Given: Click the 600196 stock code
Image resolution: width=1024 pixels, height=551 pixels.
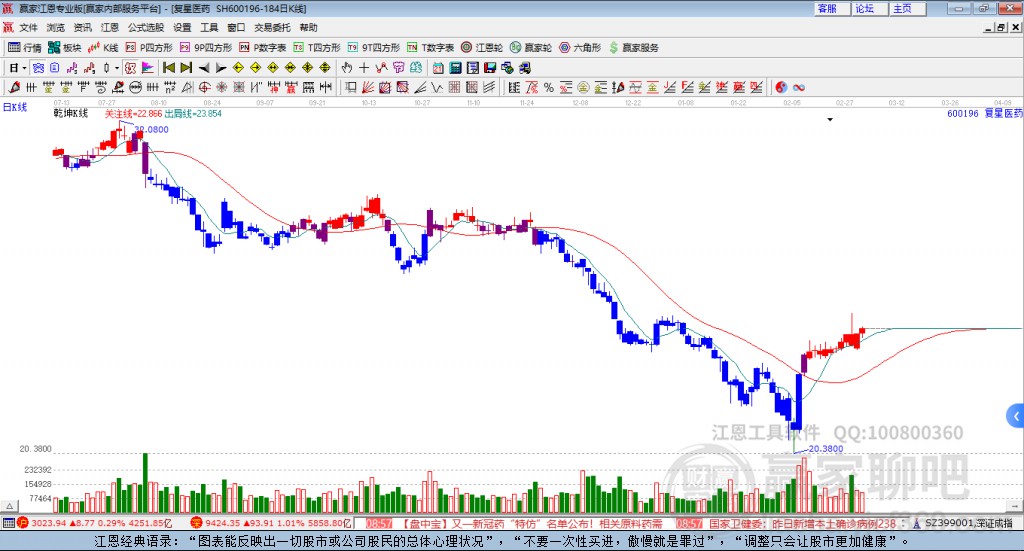Looking at the screenshot, I should [963, 114].
